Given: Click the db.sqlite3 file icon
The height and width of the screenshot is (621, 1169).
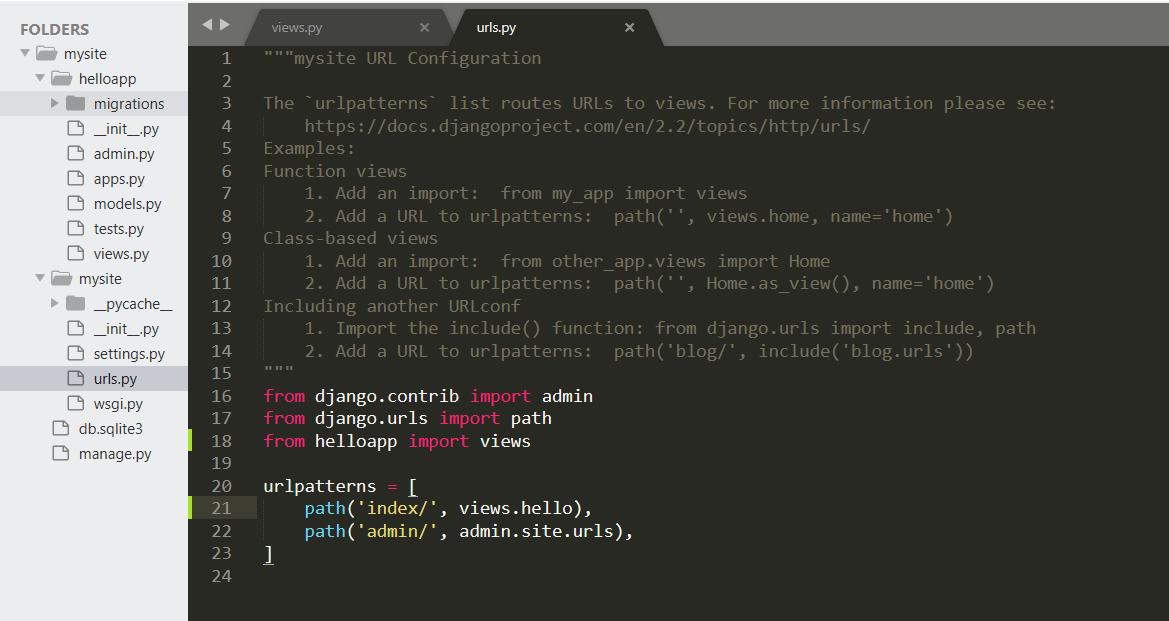Looking at the screenshot, I should tap(60, 429).
